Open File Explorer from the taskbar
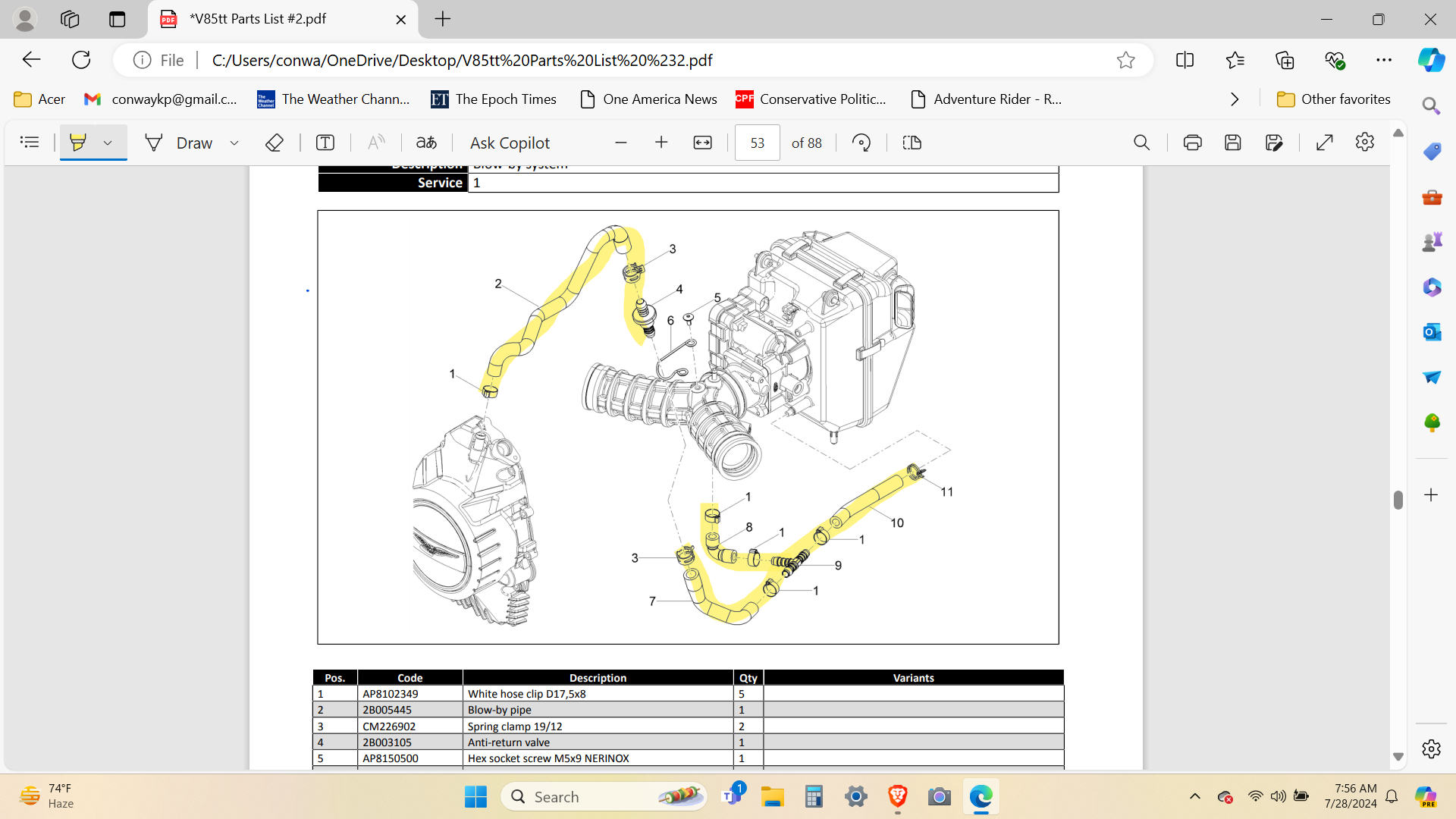 [773, 797]
